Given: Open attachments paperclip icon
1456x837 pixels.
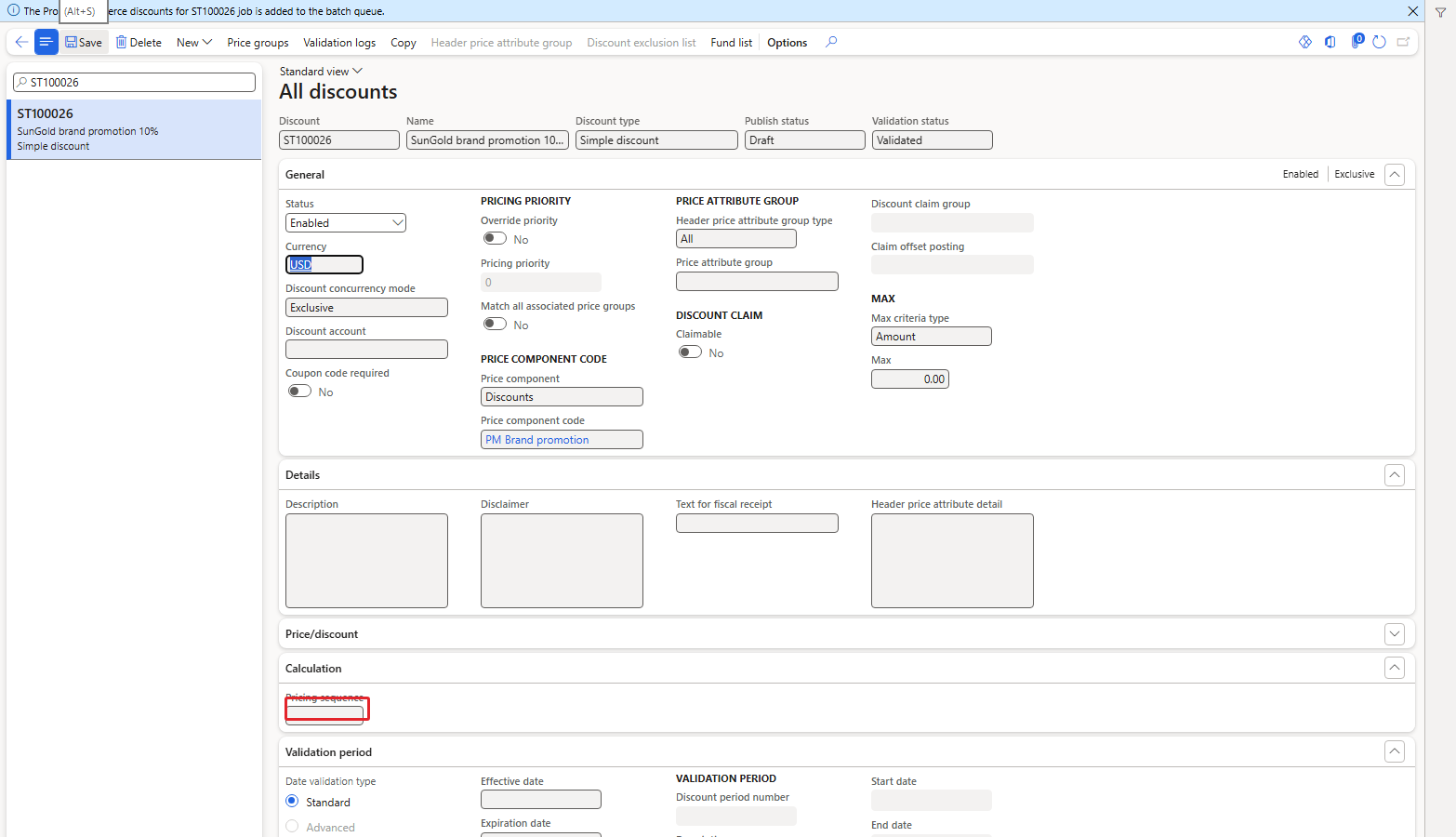Looking at the screenshot, I should pos(1357,42).
